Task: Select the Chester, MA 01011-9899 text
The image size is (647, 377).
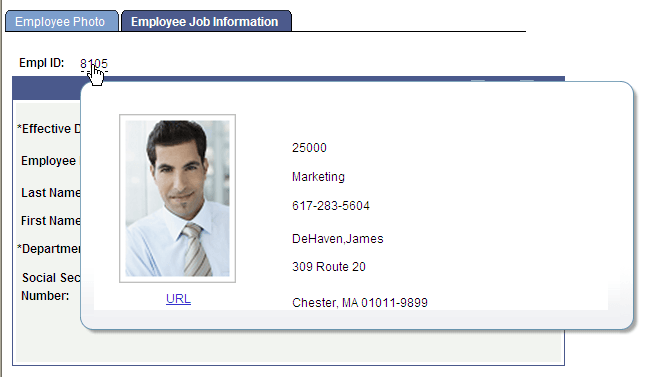Action: (360, 303)
